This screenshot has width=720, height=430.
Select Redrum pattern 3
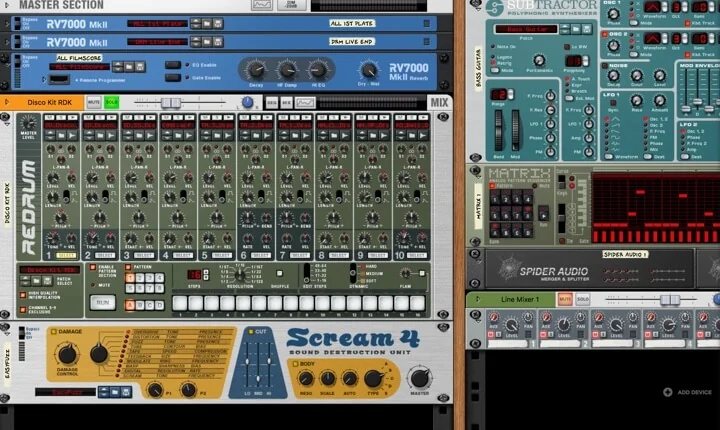tap(149, 278)
